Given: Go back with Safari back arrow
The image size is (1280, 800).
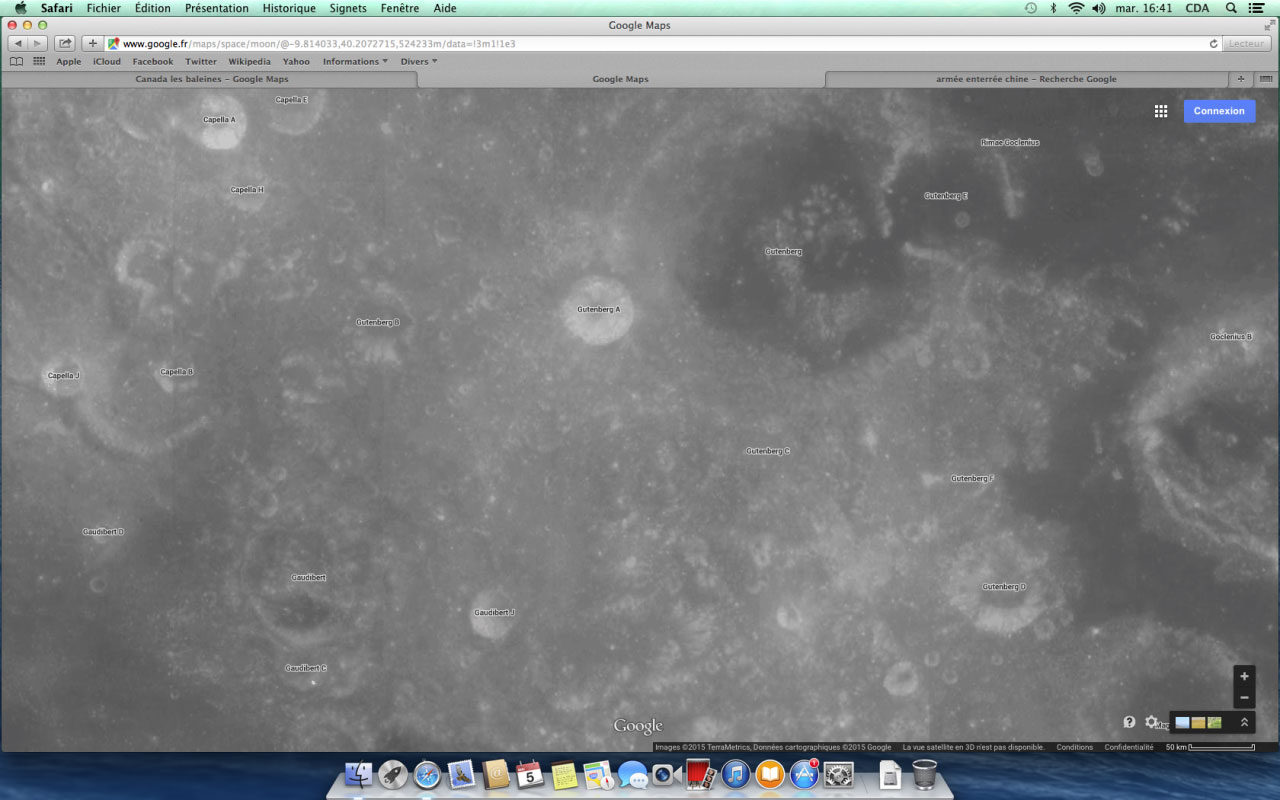Looking at the screenshot, I should pos(17,43).
